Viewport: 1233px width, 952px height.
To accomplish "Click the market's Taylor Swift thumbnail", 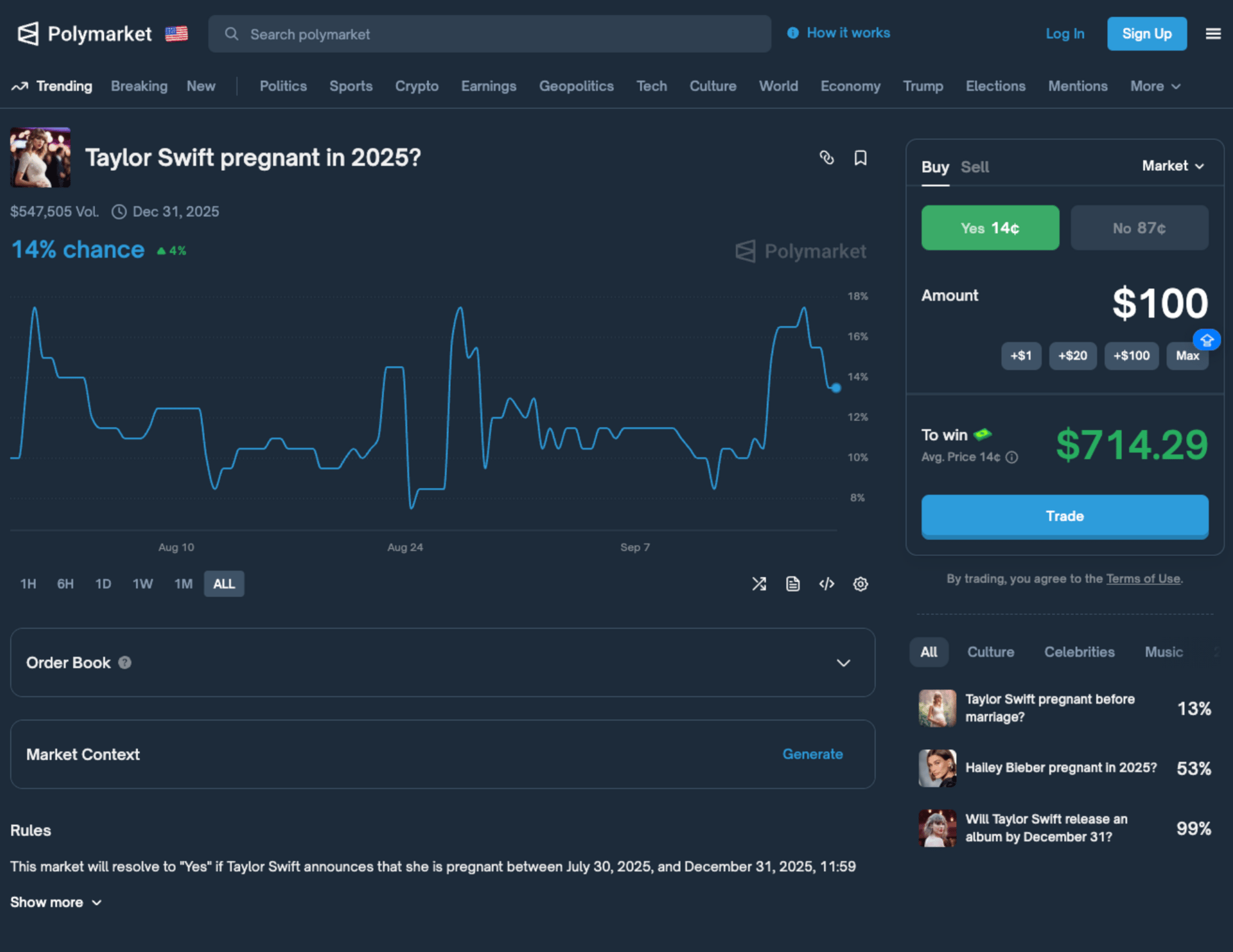I will pyautogui.click(x=40, y=157).
